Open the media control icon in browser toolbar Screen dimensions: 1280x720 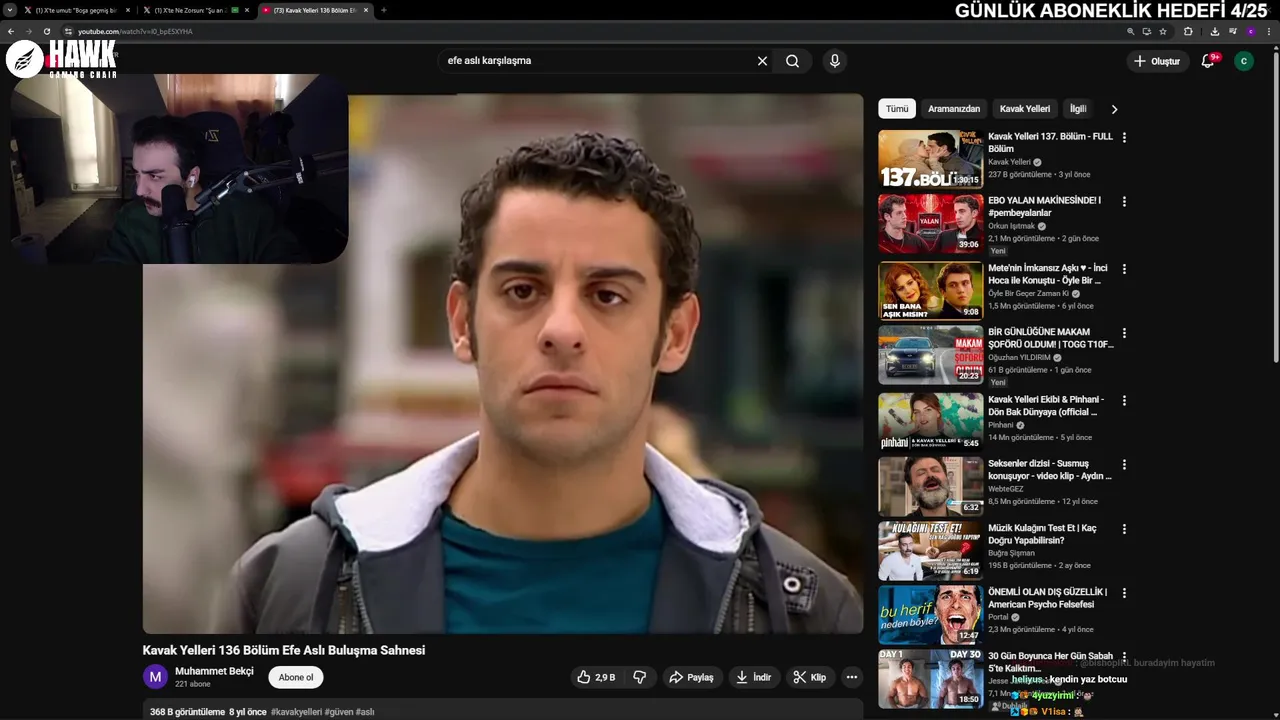pyautogui.click(x=1232, y=31)
